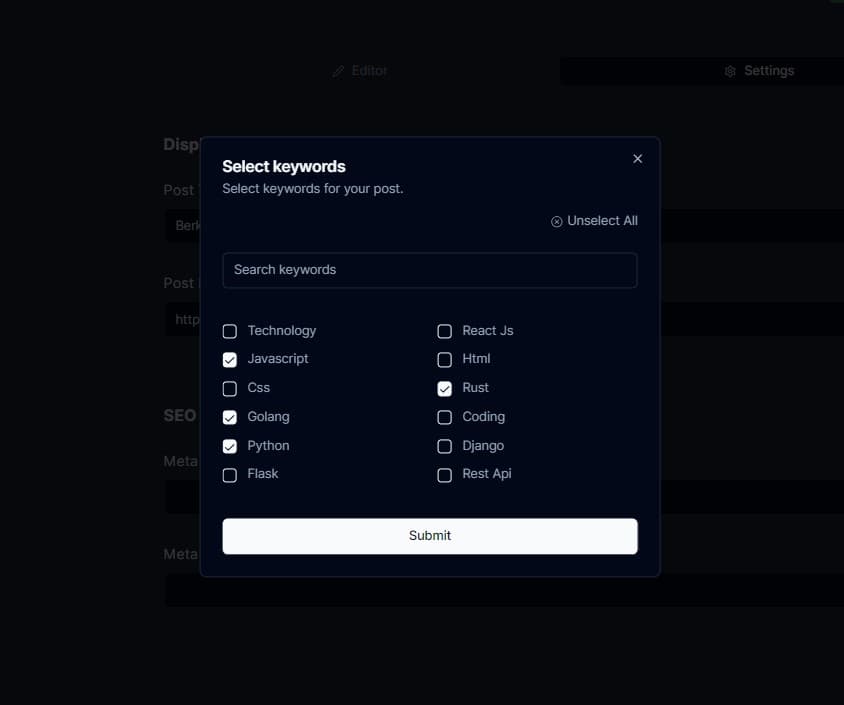Check the Flask keyword checkbox
844x705 pixels.
point(230,475)
